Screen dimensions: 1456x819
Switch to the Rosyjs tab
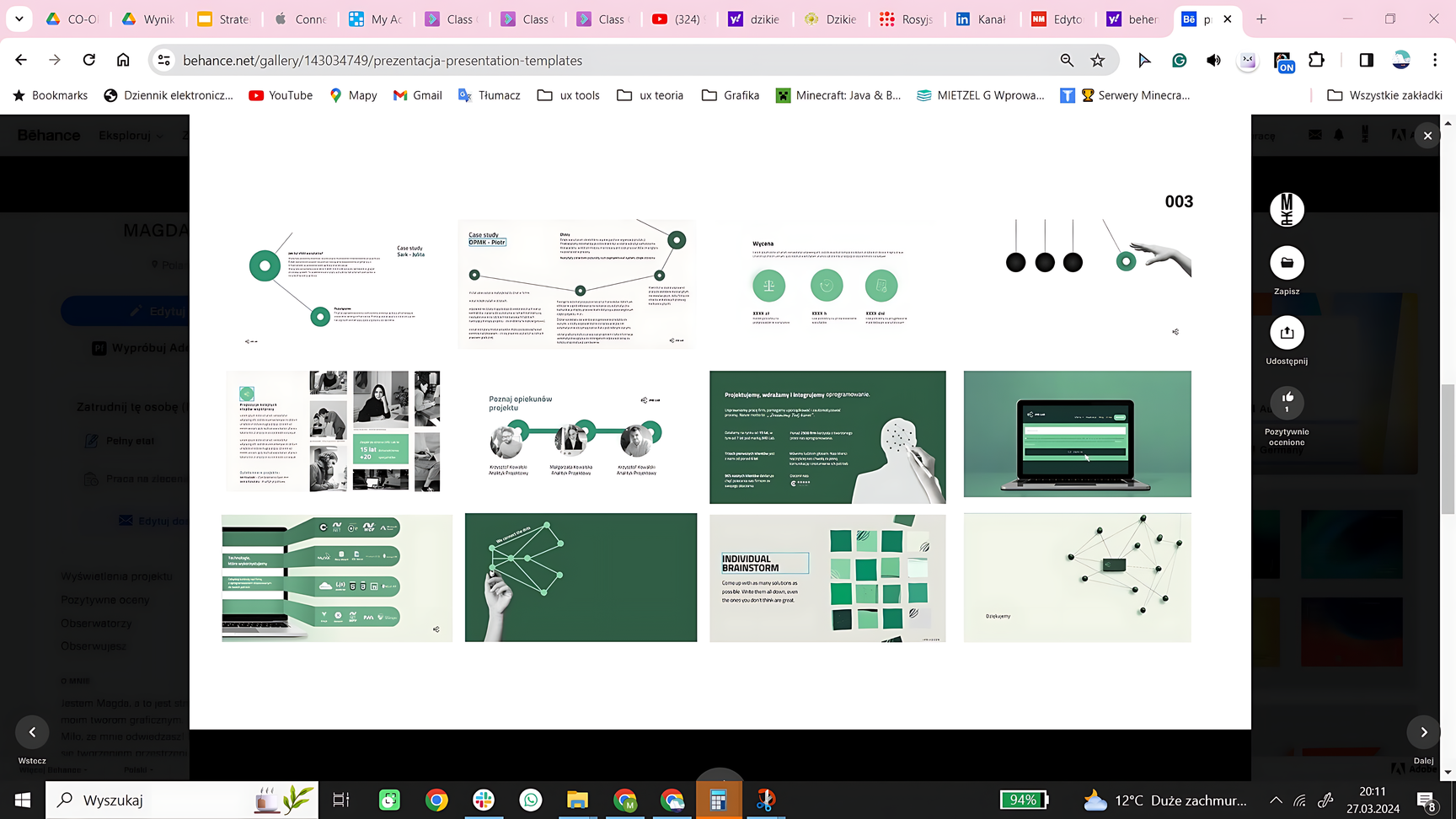point(907,19)
